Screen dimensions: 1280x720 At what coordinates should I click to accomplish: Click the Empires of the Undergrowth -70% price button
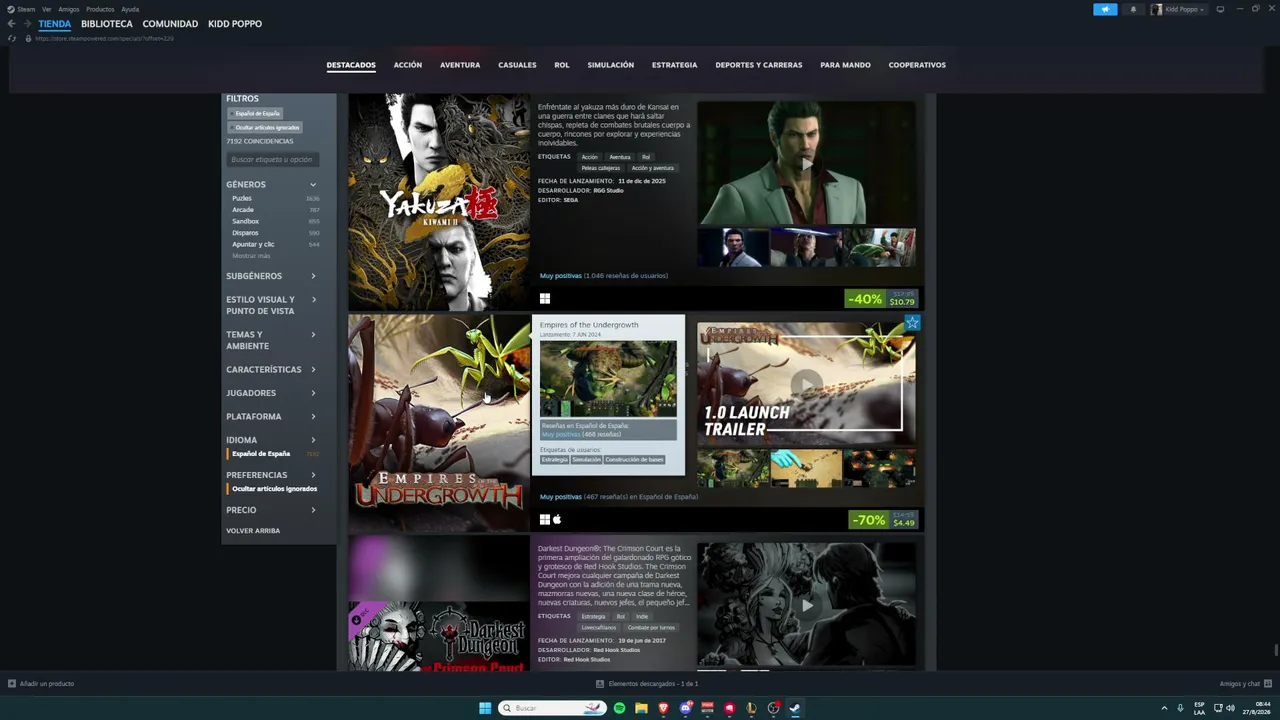(883, 520)
